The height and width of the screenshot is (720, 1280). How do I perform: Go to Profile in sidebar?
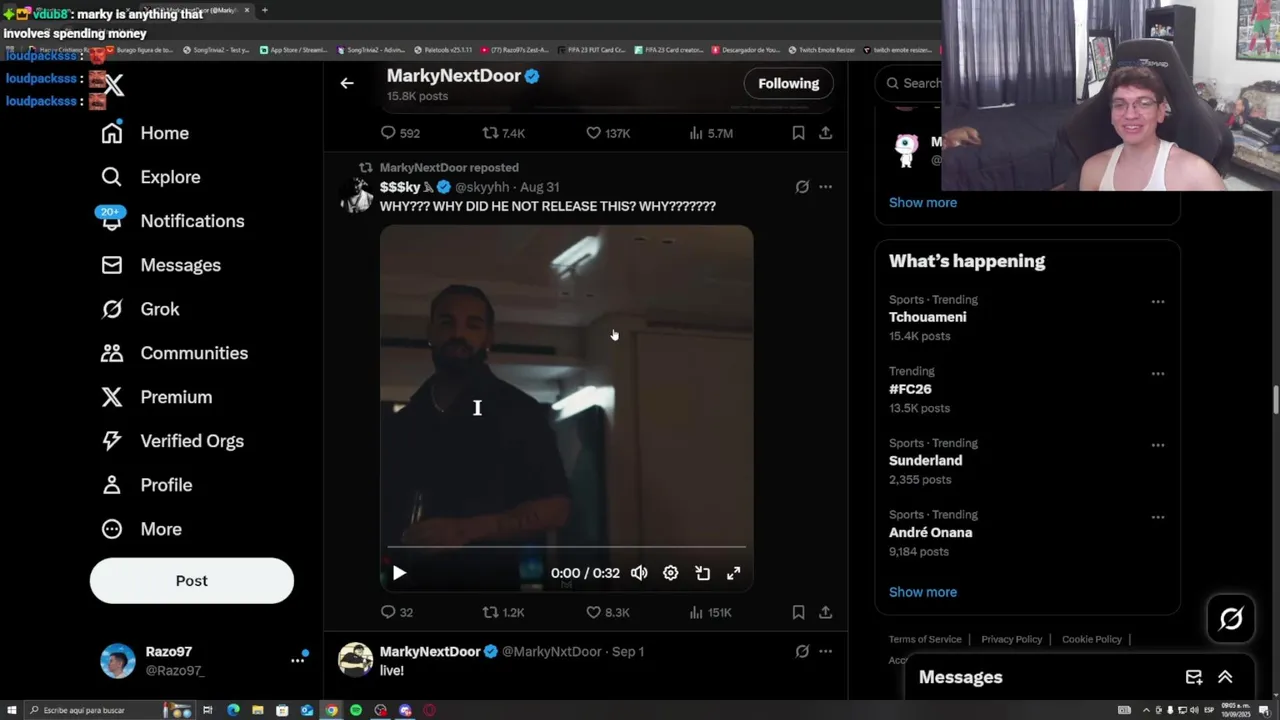click(x=146, y=485)
